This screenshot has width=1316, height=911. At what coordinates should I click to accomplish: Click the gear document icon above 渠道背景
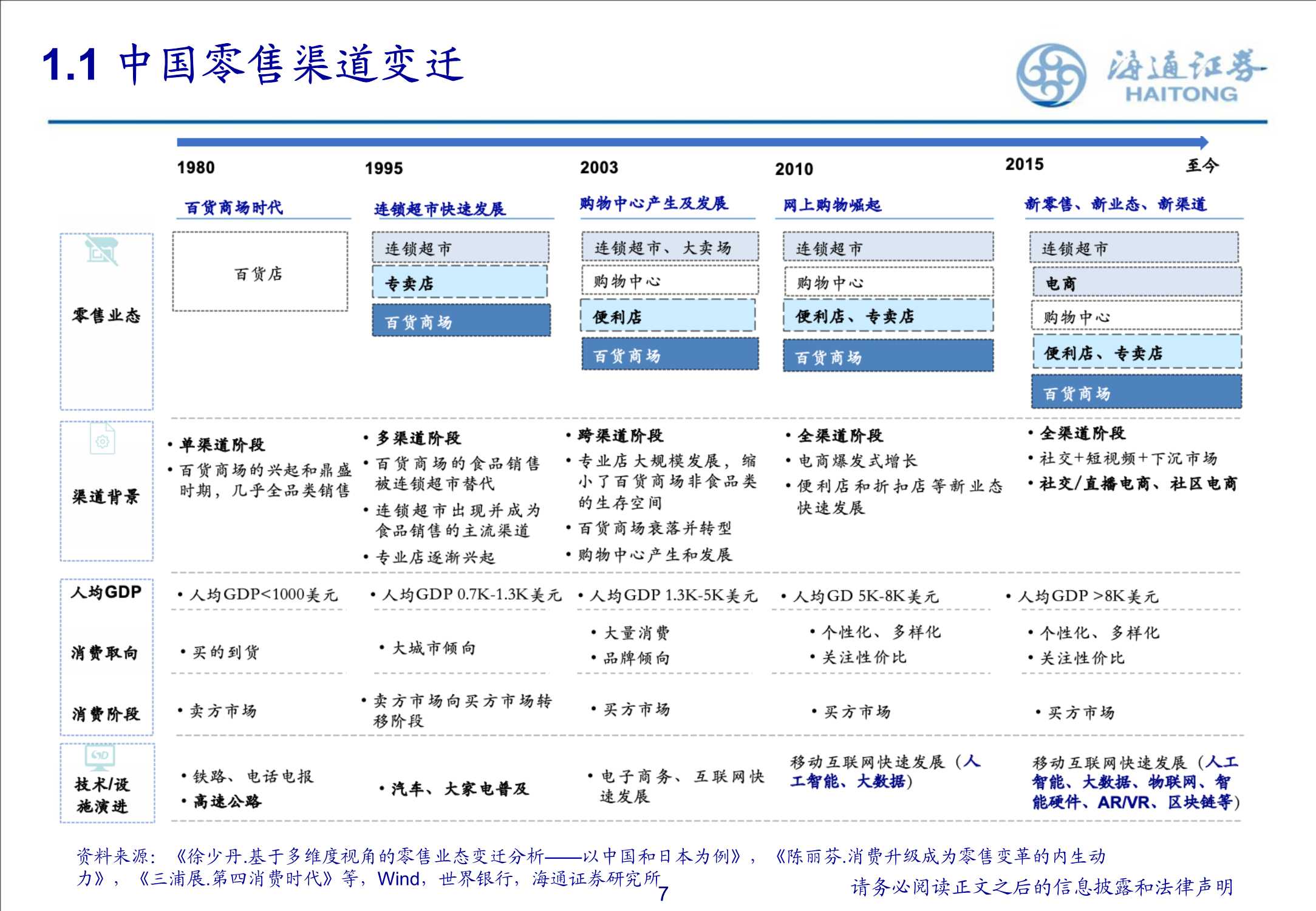[103, 438]
